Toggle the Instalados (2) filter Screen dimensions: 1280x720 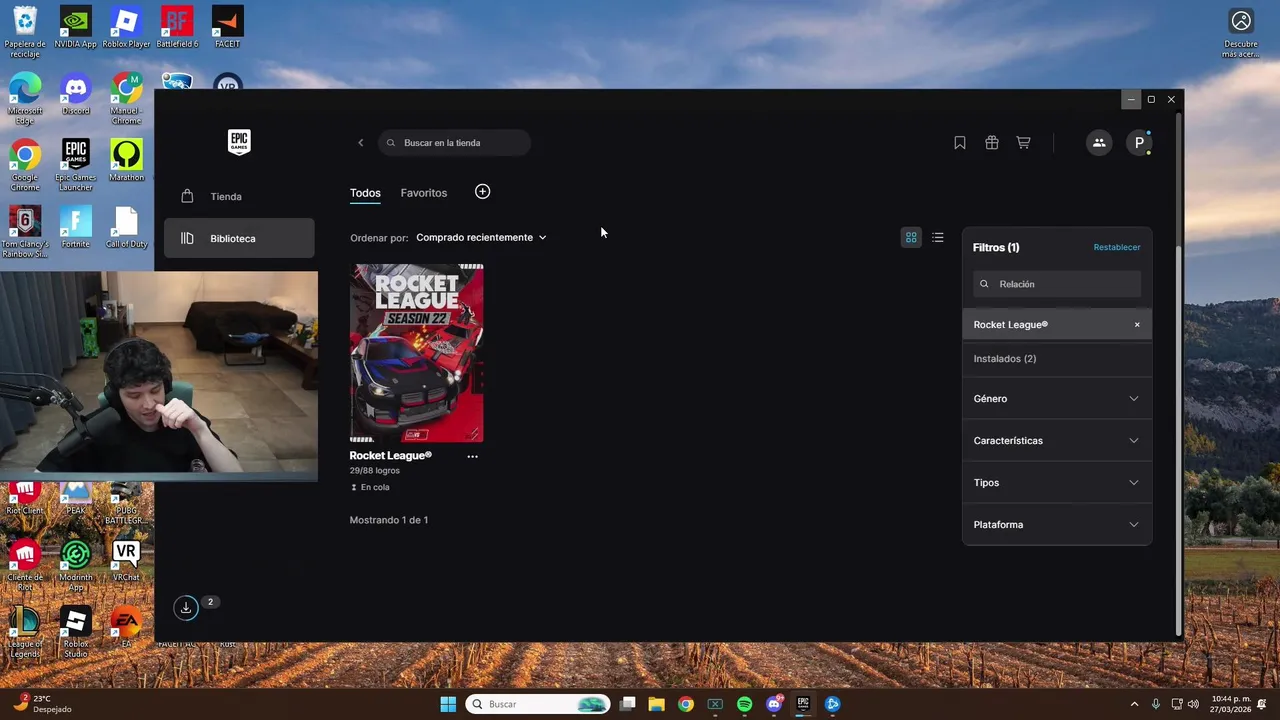point(1057,359)
